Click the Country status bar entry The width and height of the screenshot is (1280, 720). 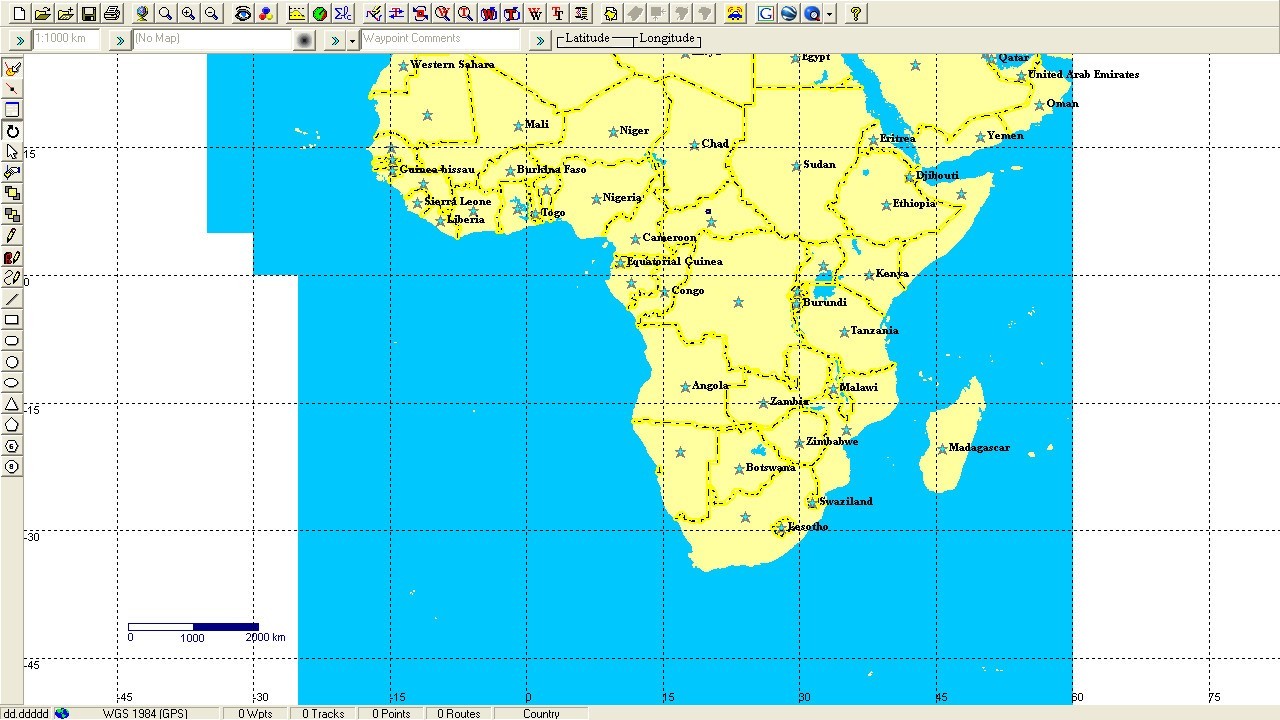tap(541, 713)
